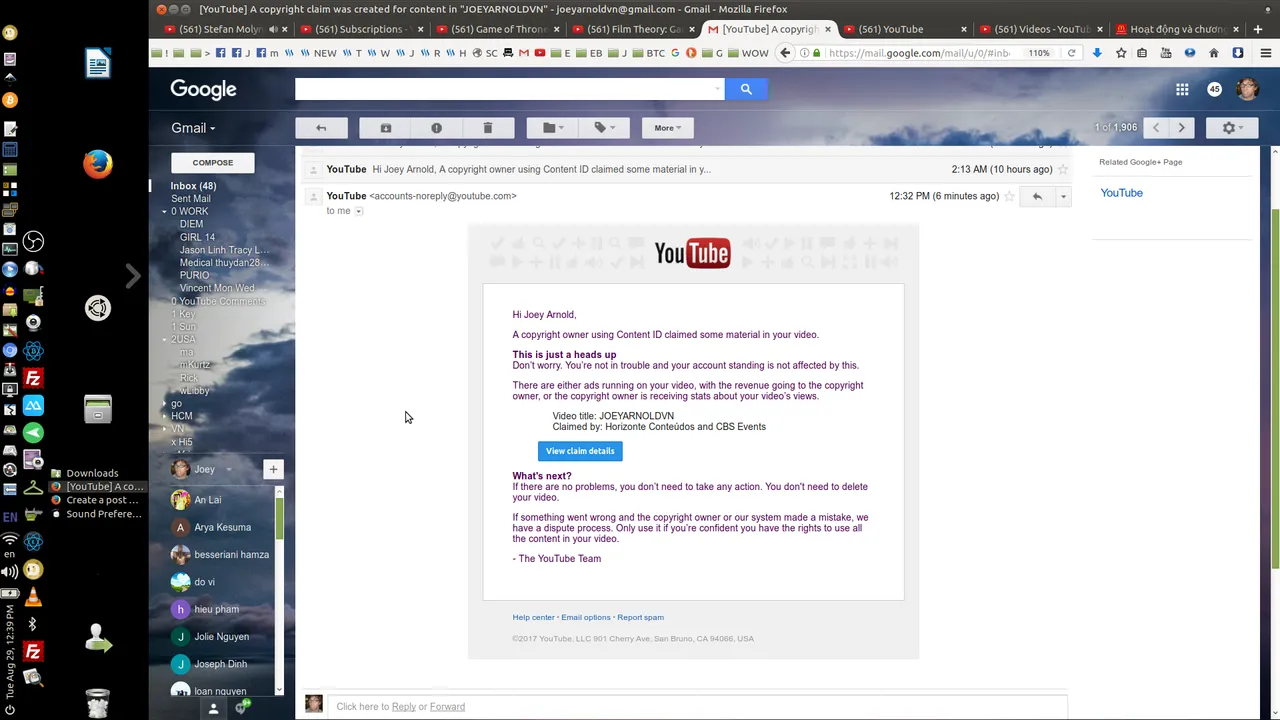Open notifications badge showing 45

(1214, 89)
